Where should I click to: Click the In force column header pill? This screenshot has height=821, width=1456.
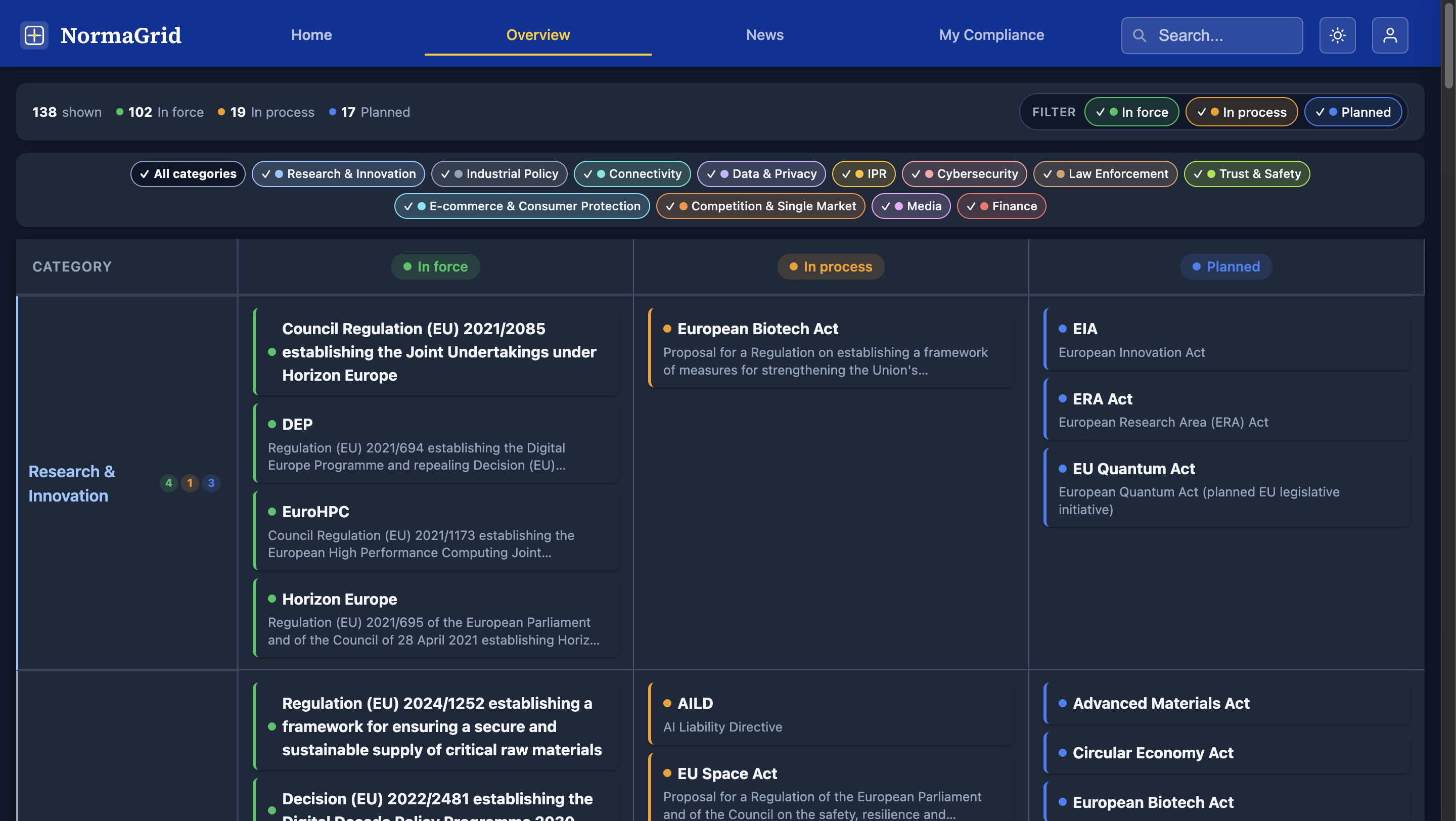pos(435,267)
